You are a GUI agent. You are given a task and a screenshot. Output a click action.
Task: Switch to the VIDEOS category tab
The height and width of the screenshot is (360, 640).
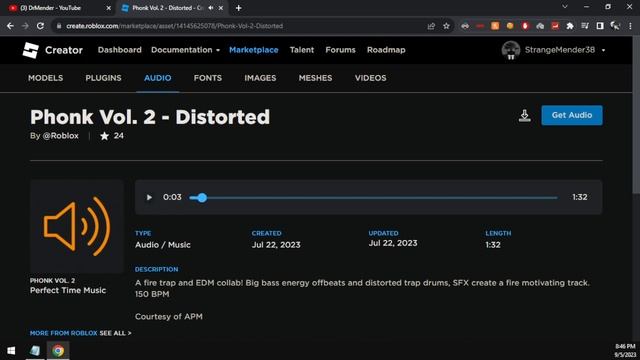coord(371,78)
